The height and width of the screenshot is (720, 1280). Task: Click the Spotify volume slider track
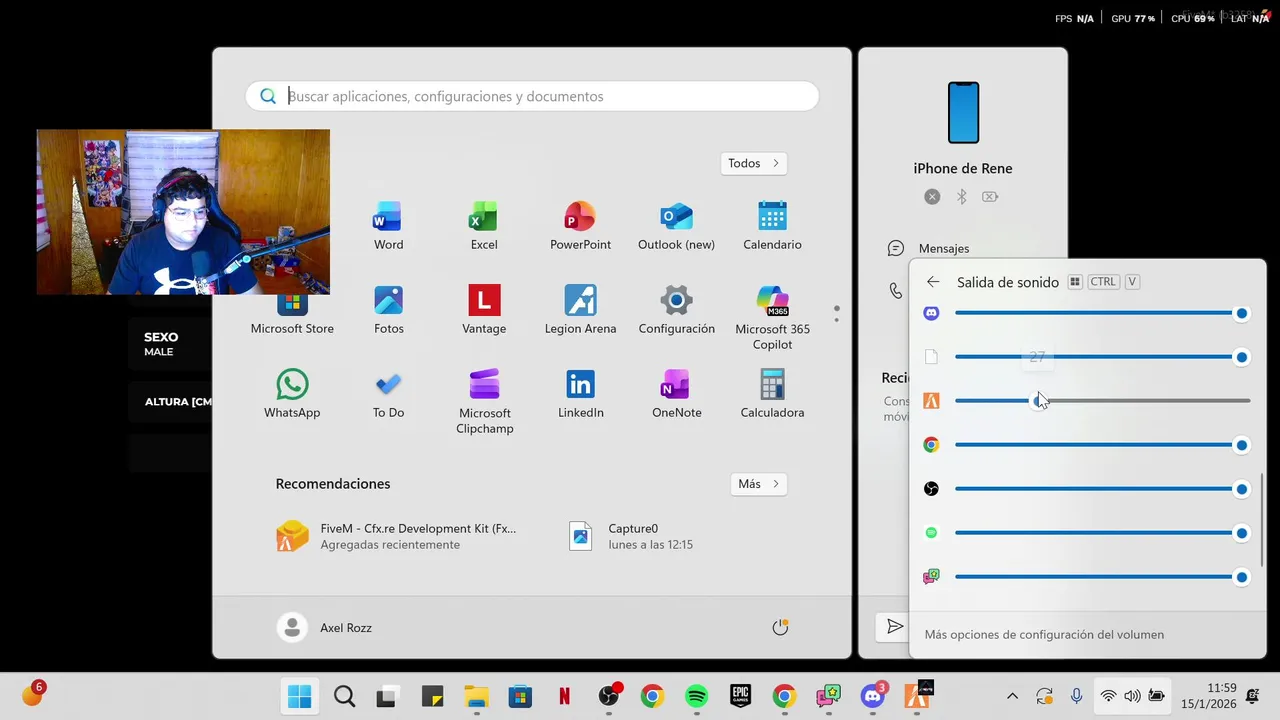click(x=1102, y=533)
